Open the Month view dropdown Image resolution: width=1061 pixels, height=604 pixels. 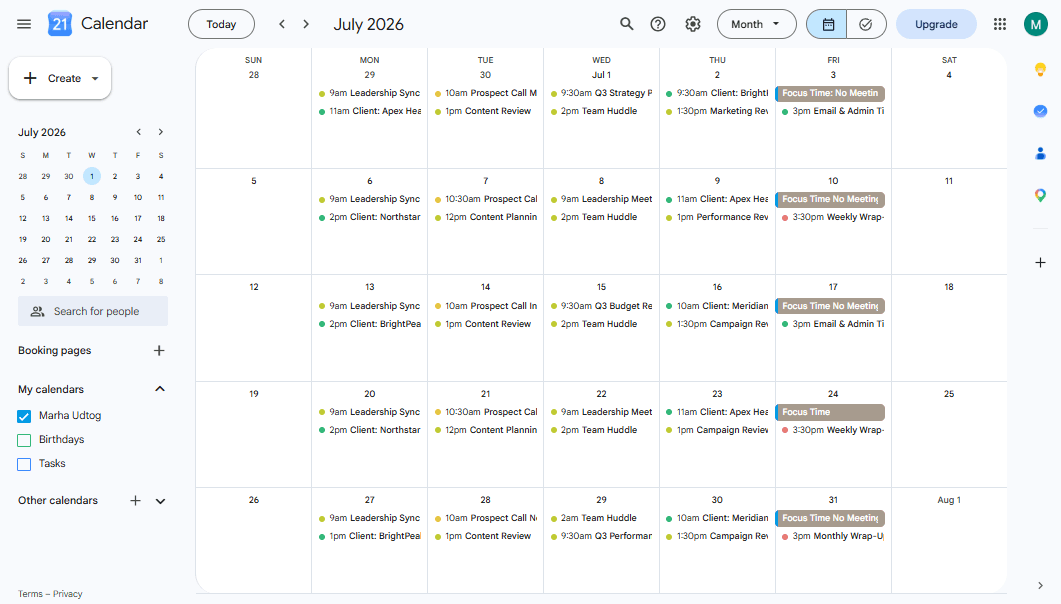(757, 24)
